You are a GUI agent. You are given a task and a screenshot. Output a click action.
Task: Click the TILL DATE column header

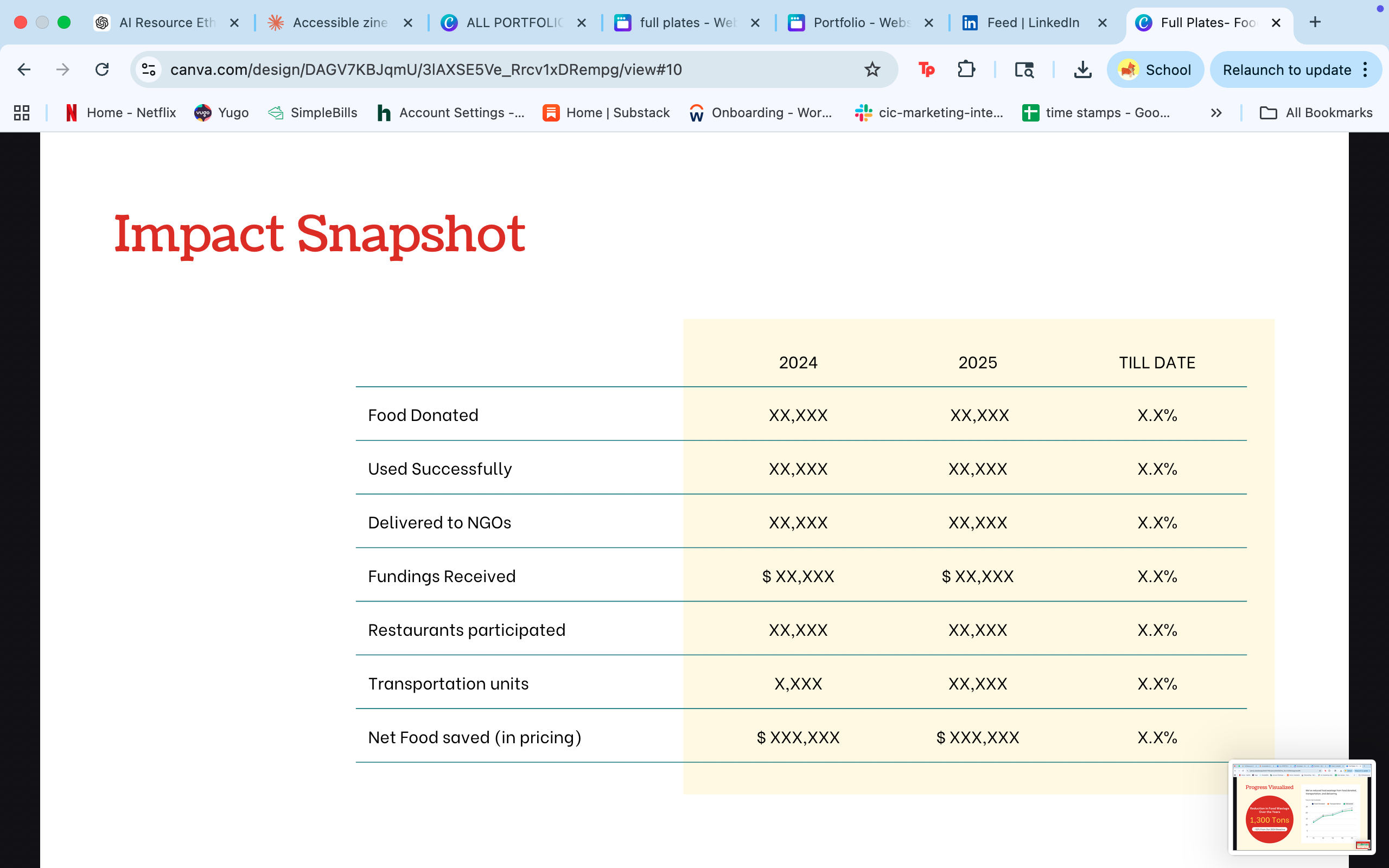[1157, 363]
